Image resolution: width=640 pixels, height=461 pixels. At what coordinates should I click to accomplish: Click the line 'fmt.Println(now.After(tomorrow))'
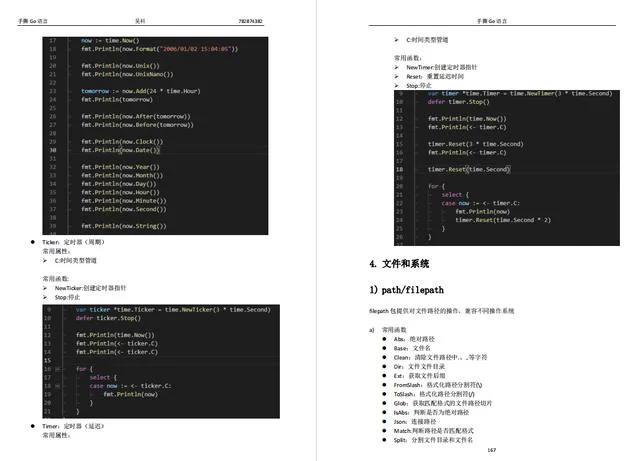point(136,116)
